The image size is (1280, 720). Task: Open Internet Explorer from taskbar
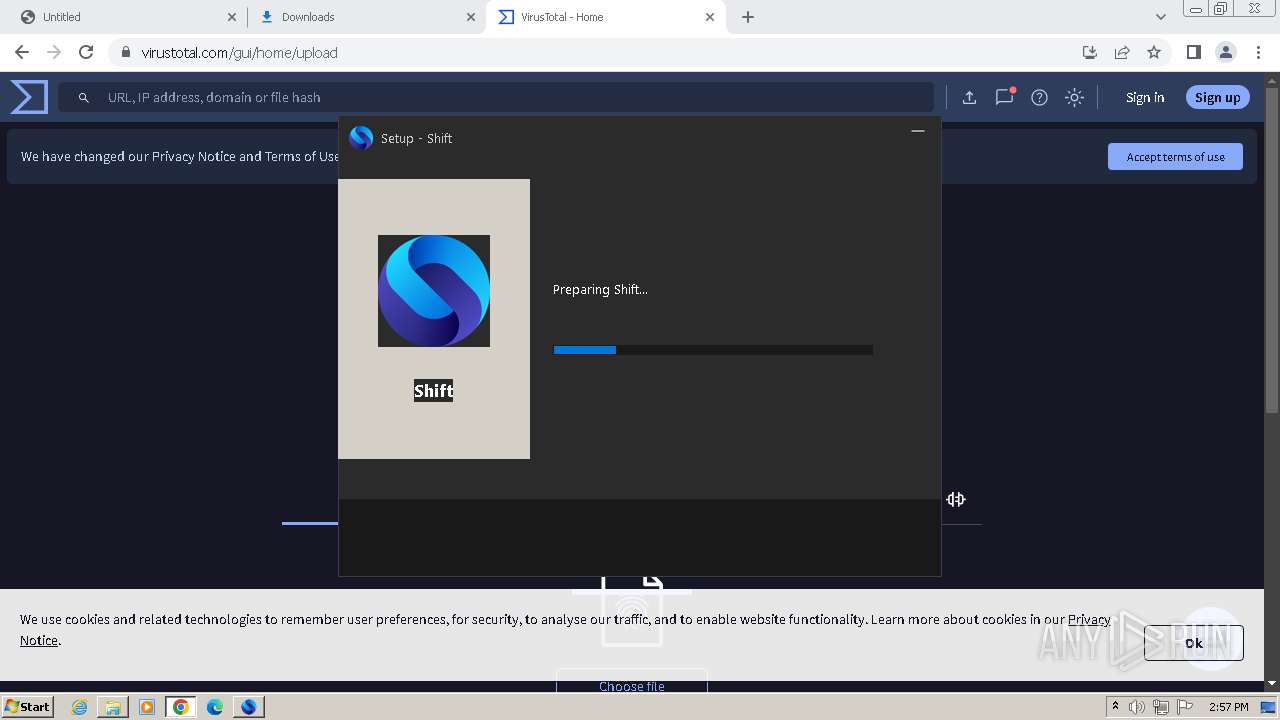coord(79,707)
